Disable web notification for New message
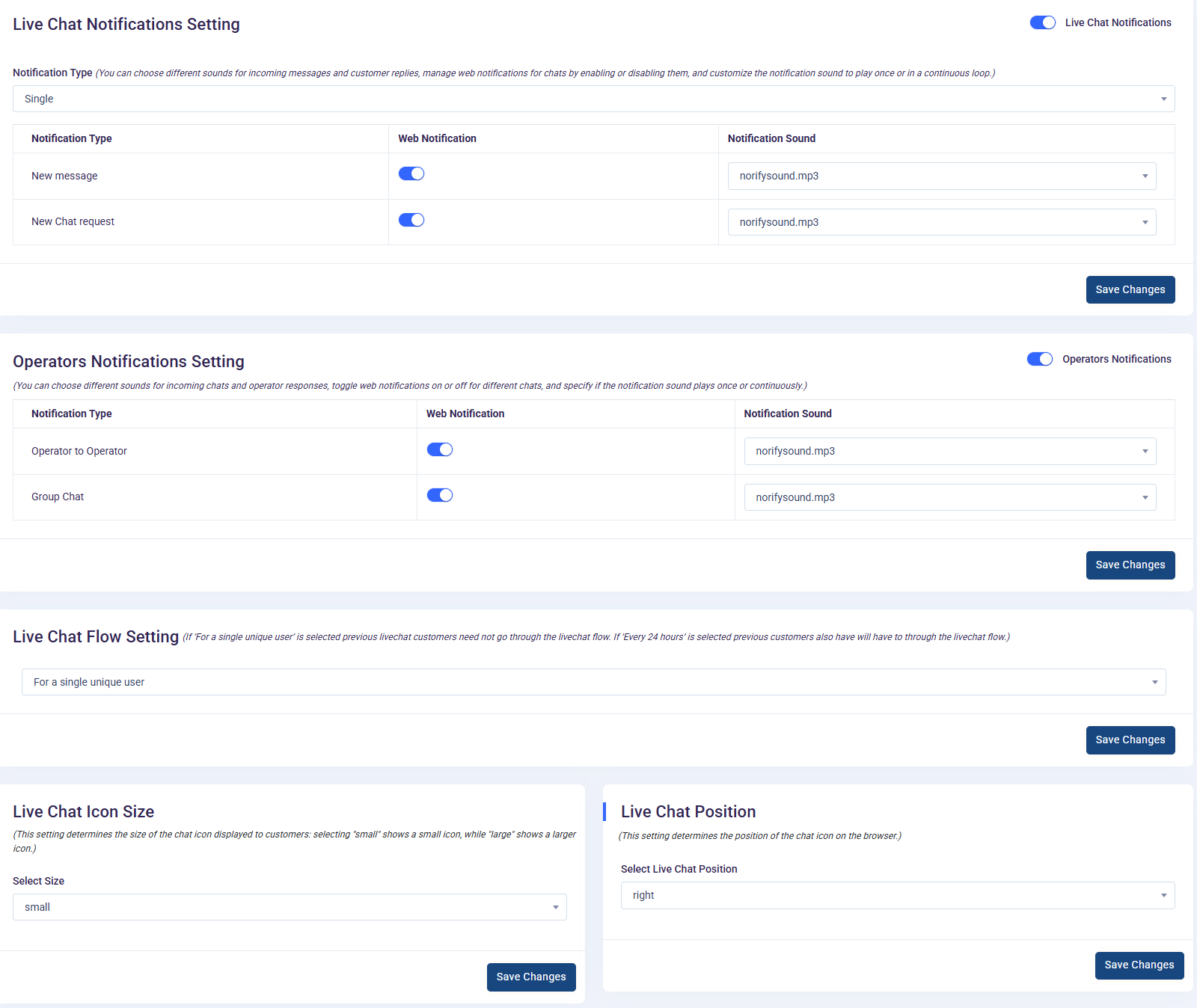This screenshot has width=1197, height=1008. [411, 173]
